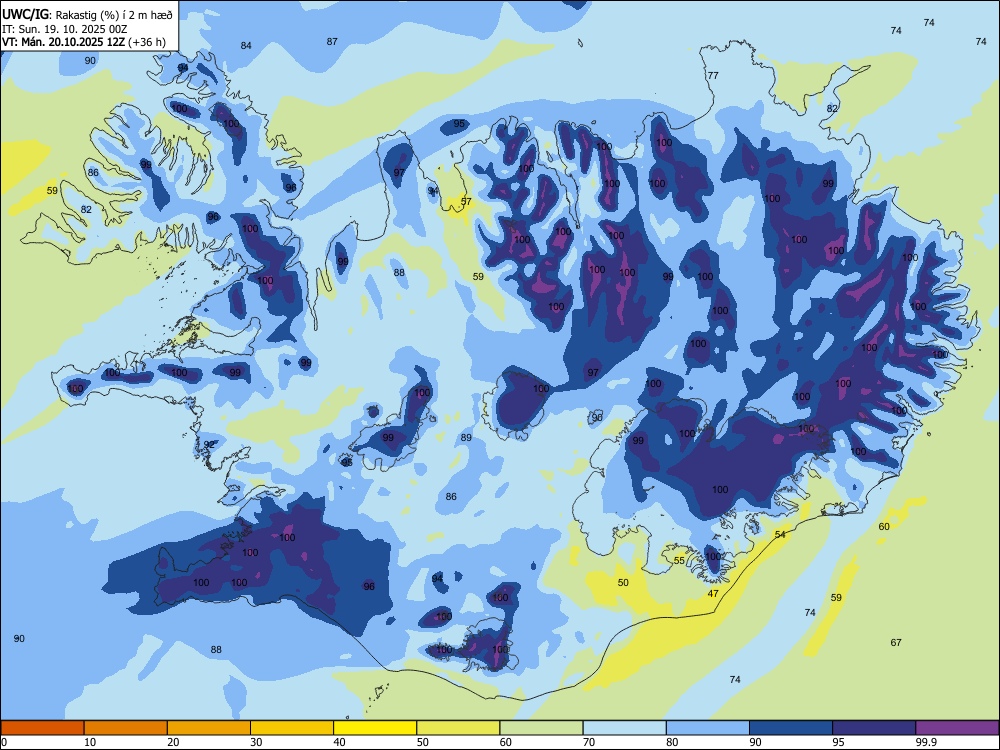The height and width of the screenshot is (750, 1000).
Task: Click the map value '47' on the south coast
Action: coord(713,594)
